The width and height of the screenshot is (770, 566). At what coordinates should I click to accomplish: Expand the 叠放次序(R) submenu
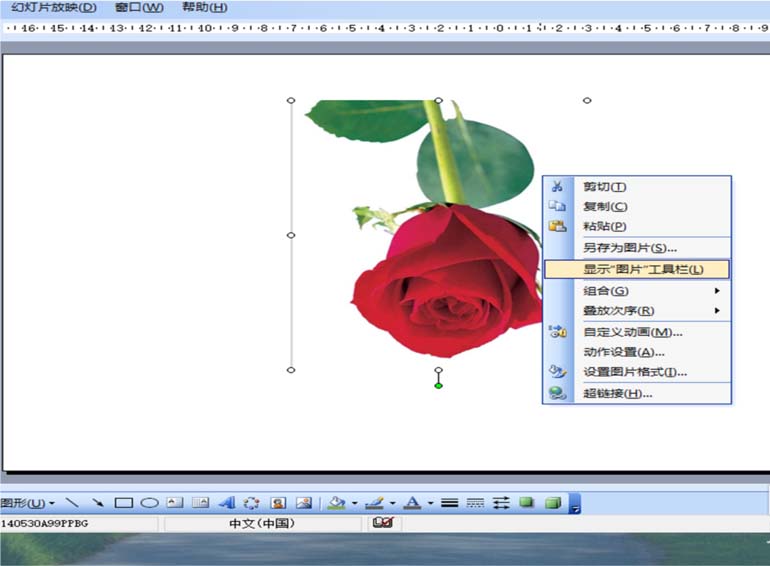[x=637, y=311]
